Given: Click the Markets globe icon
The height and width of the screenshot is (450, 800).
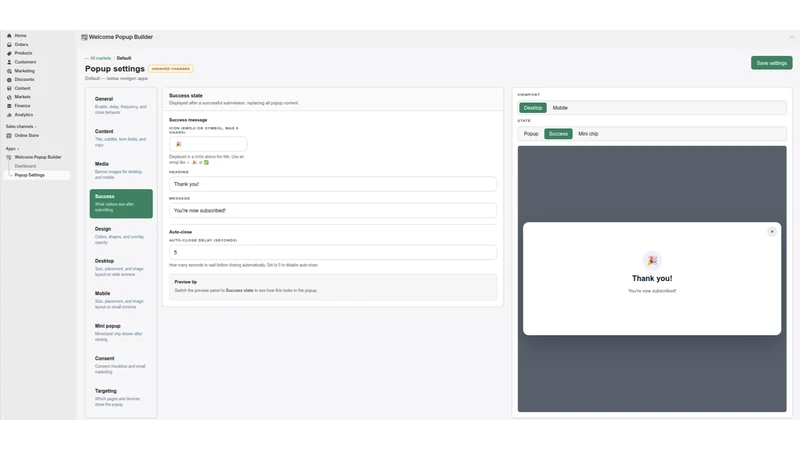Looking at the screenshot, I should pyautogui.click(x=9, y=97).
